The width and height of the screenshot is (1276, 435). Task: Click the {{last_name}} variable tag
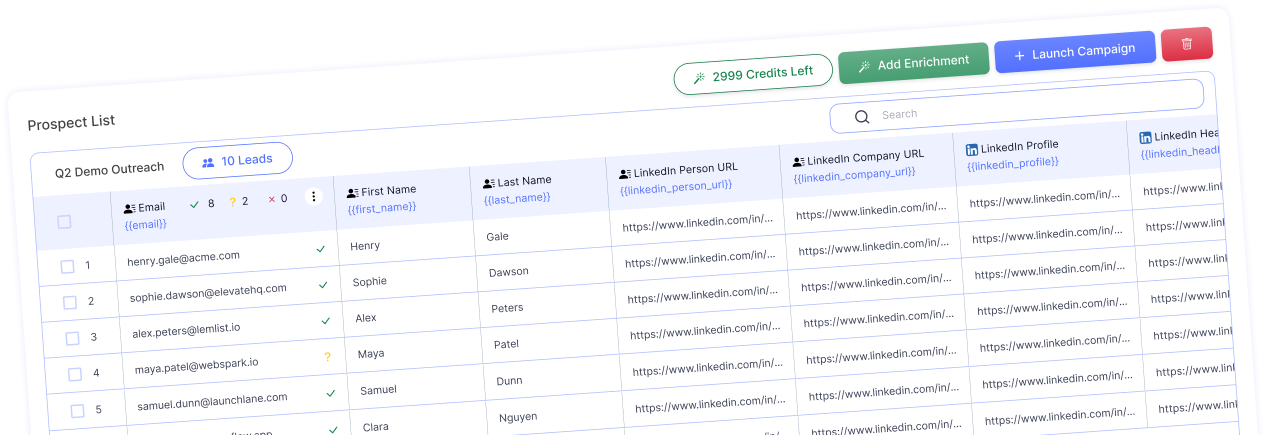517,198
